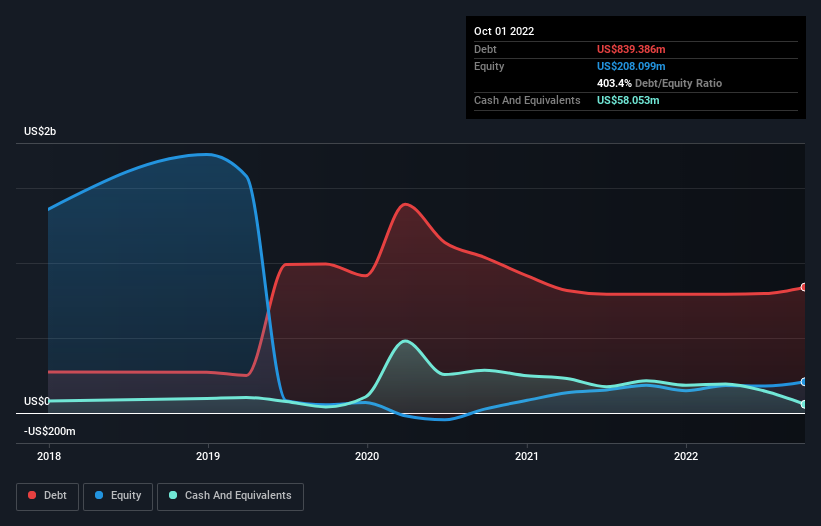This screenshot has width=821, height=526.
Task: Click the -US$200m y-axis label
Action: coord(50,431)
